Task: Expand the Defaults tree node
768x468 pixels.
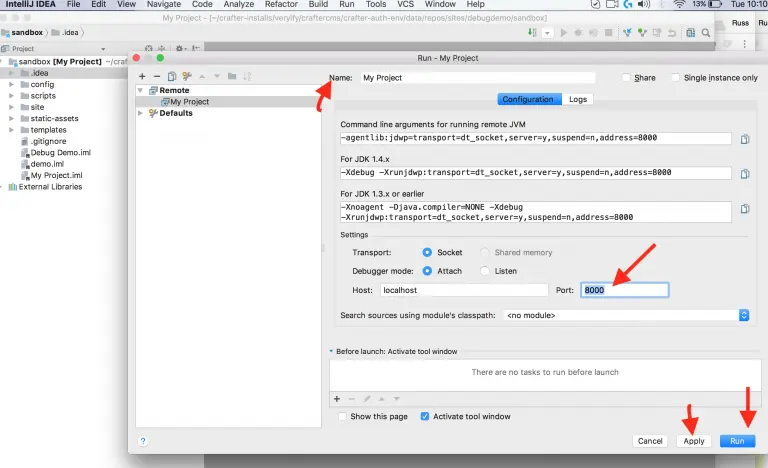Action: (141, 113)
